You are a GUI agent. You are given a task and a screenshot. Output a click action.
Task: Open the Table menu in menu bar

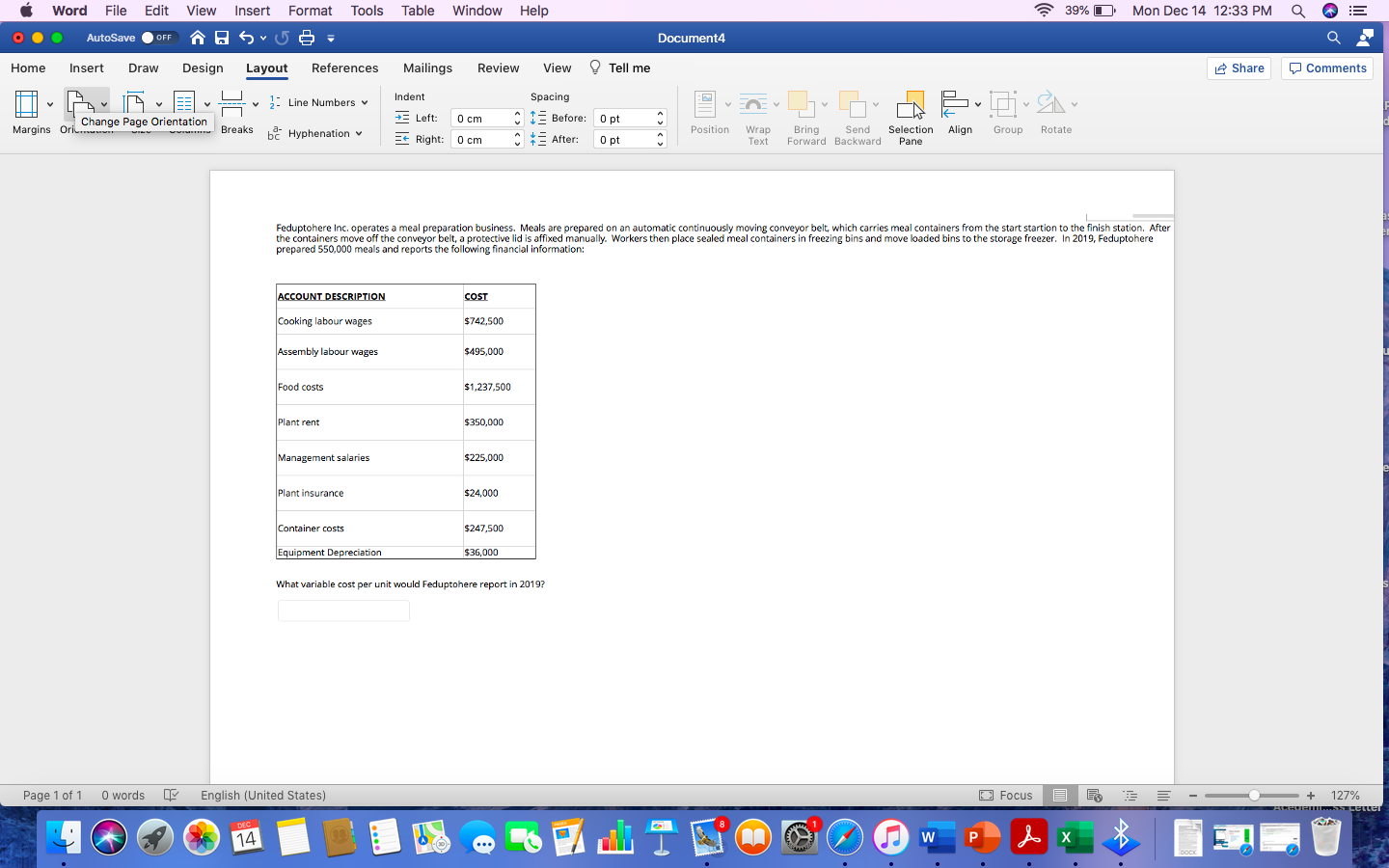point(417,11)
